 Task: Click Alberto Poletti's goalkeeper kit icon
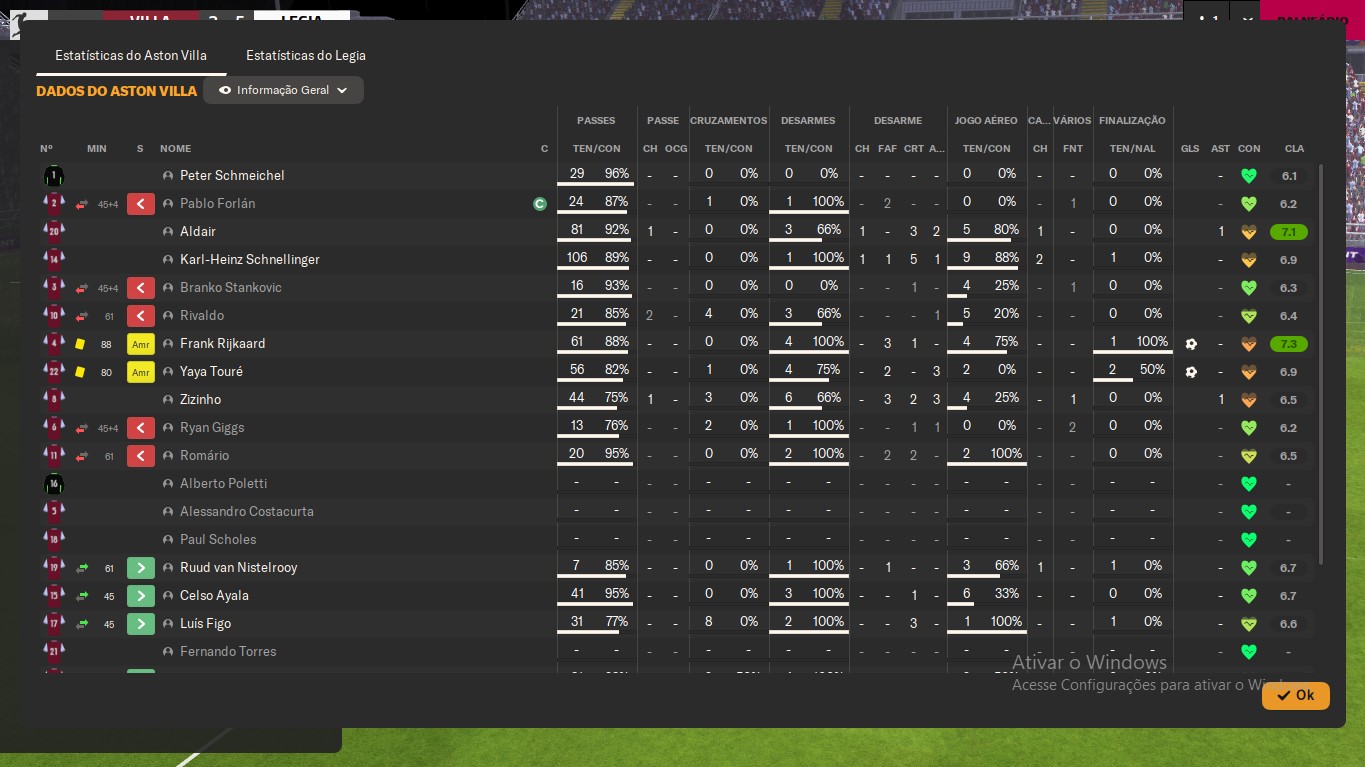(54, 484)
